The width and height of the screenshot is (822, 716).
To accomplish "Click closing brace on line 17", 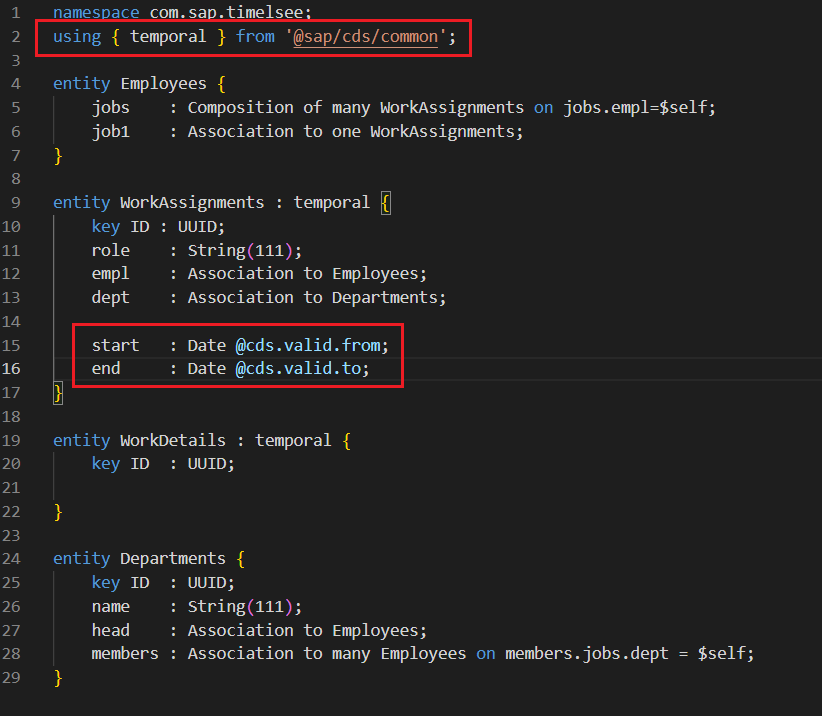I will pyautogui.click(x=58, y=393).
